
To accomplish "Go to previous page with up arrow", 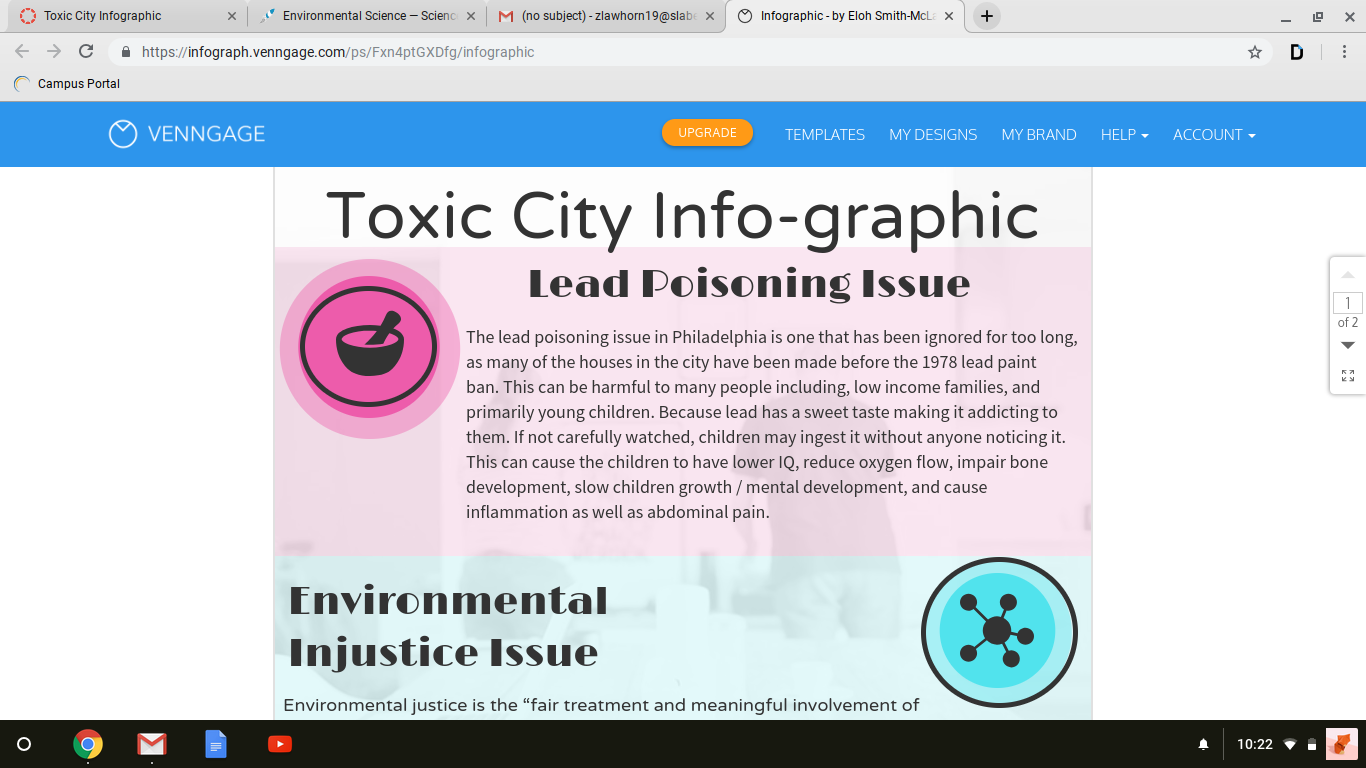I will click(1347, 275).
